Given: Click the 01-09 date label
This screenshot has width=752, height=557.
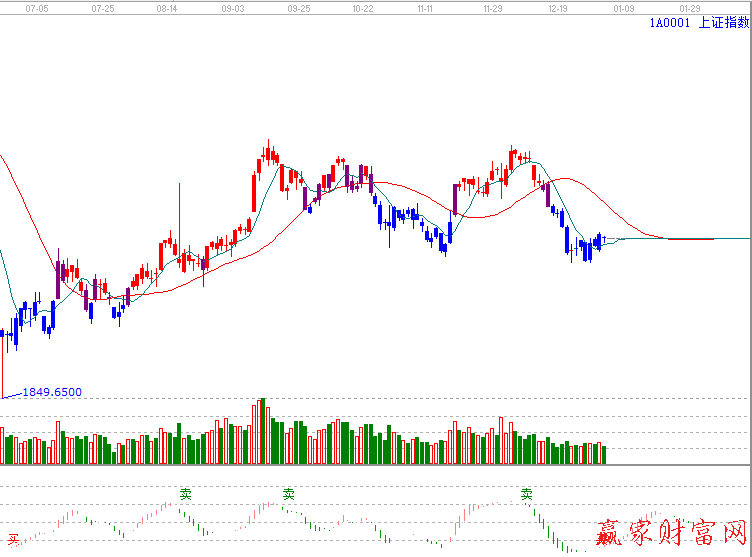Looking at the screenshot, I should tap(623, 7).
